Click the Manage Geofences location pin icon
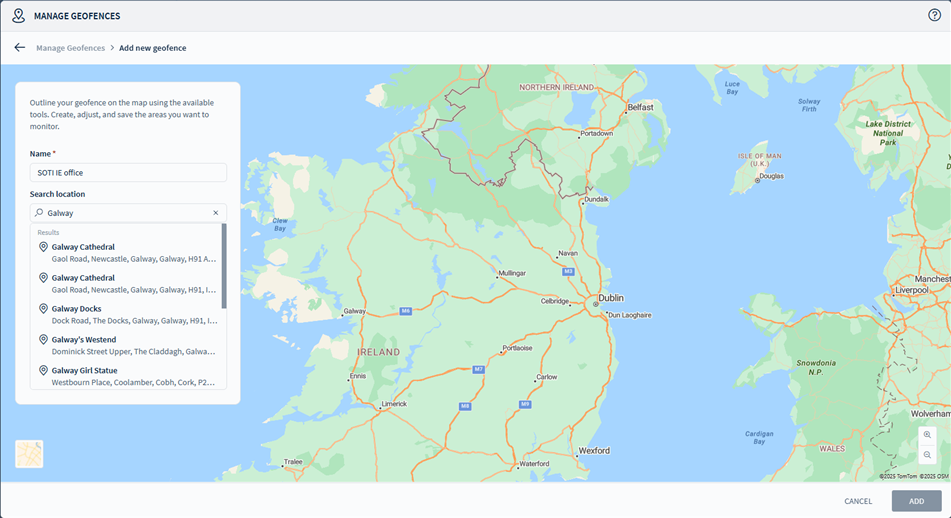The width and height of the screenshot is (951, 518). [18, 16]
